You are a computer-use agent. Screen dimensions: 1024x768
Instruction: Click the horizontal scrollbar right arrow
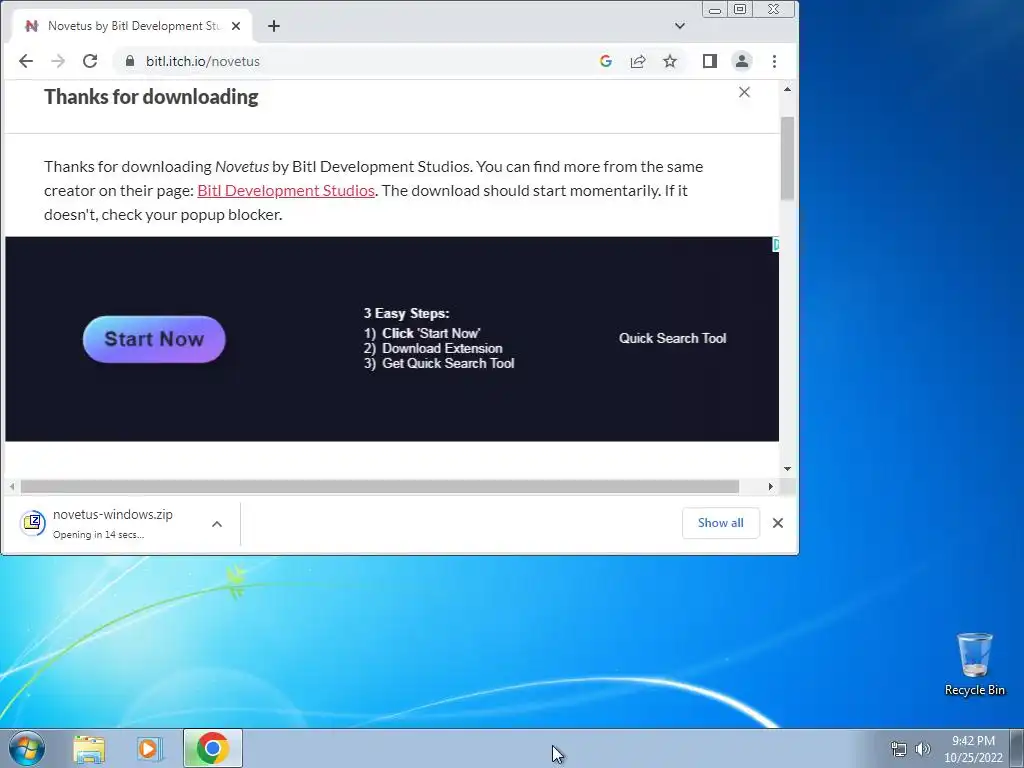[x=771, y=487]
